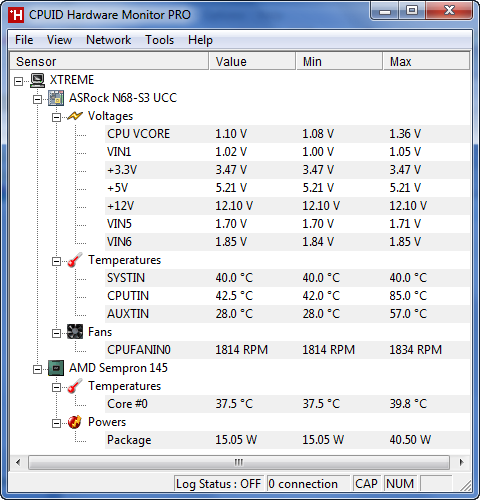The height and width of the screenshot is (500, 480).
Task: Click the Max column header
Action: pos(427,61)
